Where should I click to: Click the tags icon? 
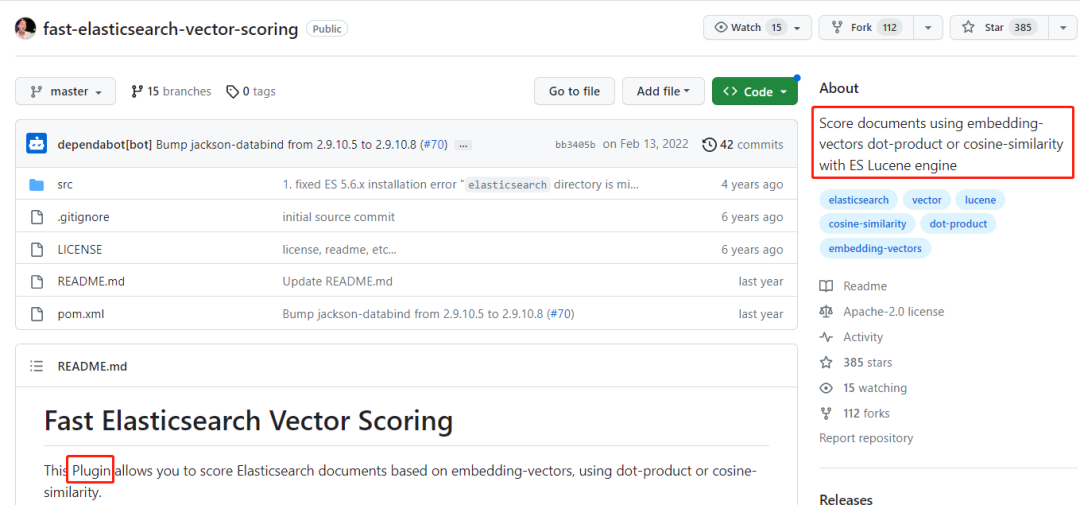(232, 92)
